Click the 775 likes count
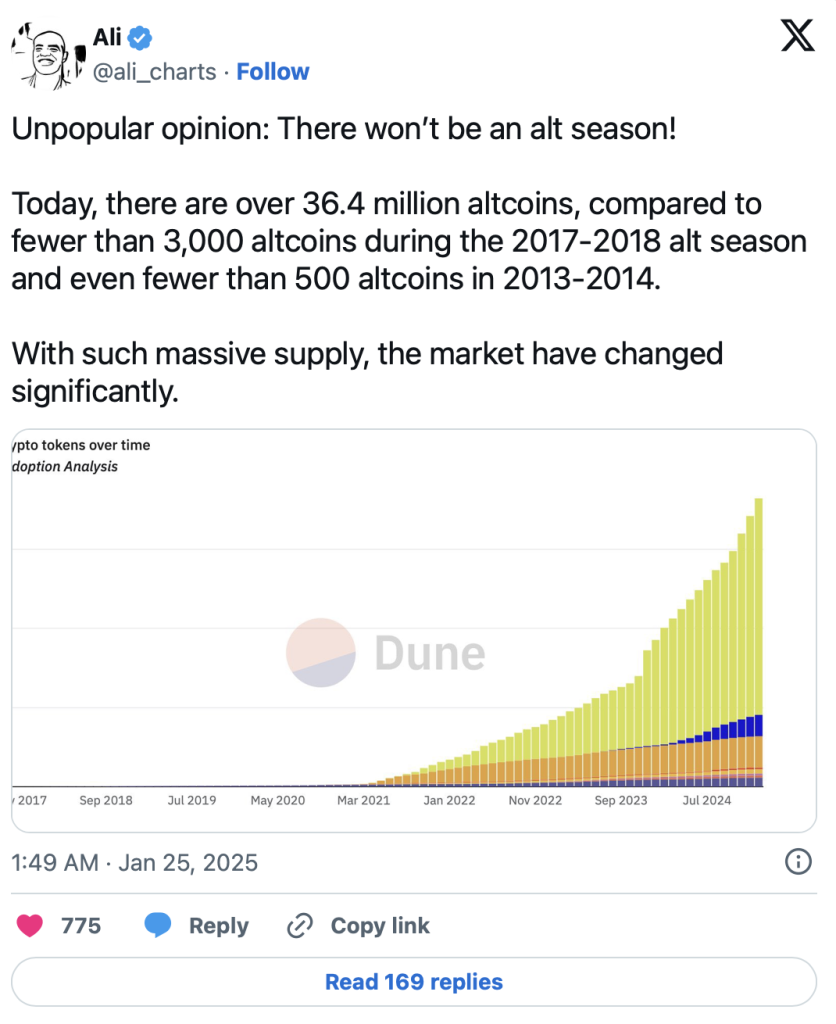Viewport: 836px width, 1024px height. pos(81,926)
